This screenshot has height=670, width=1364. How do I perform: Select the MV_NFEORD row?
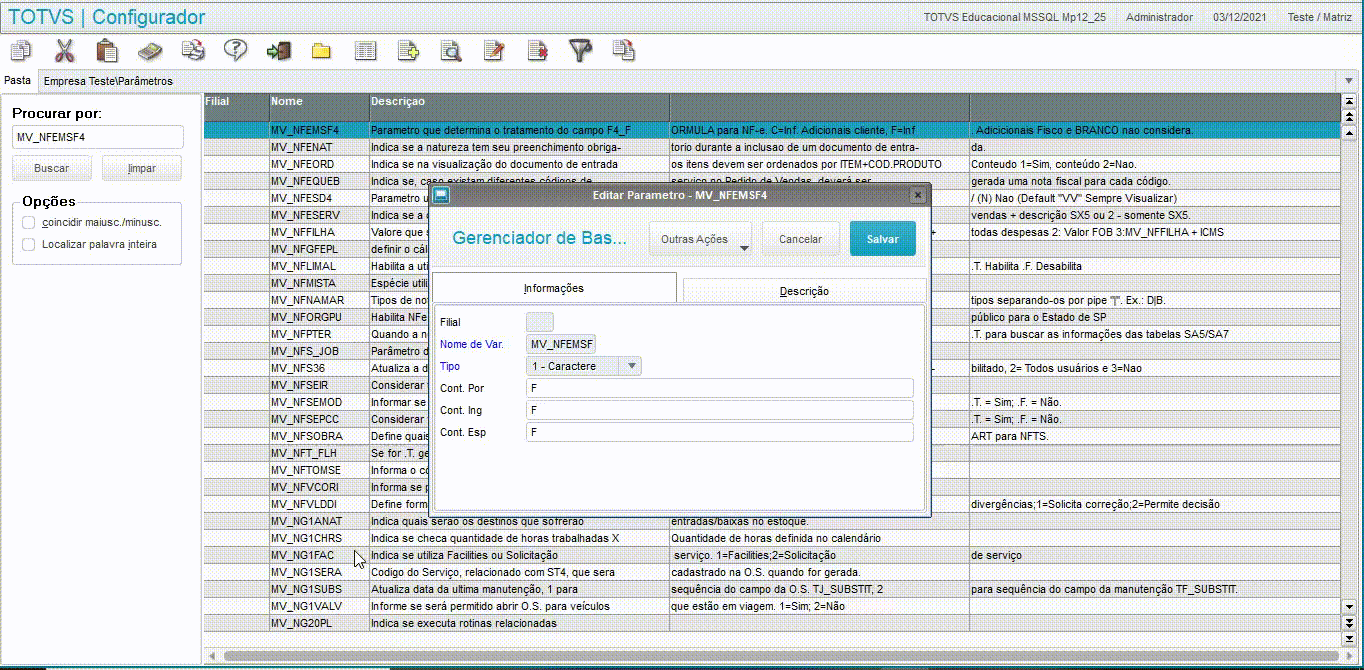771,164
